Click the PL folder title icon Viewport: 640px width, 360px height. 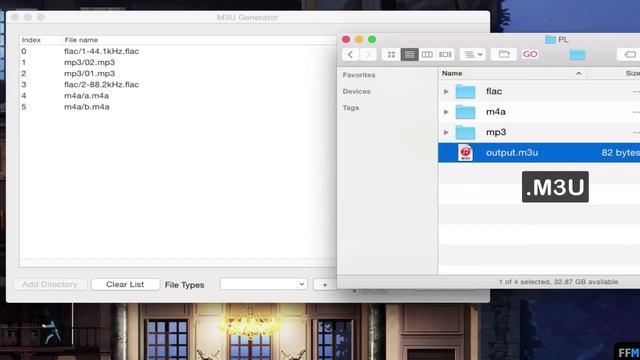[550, 40]
